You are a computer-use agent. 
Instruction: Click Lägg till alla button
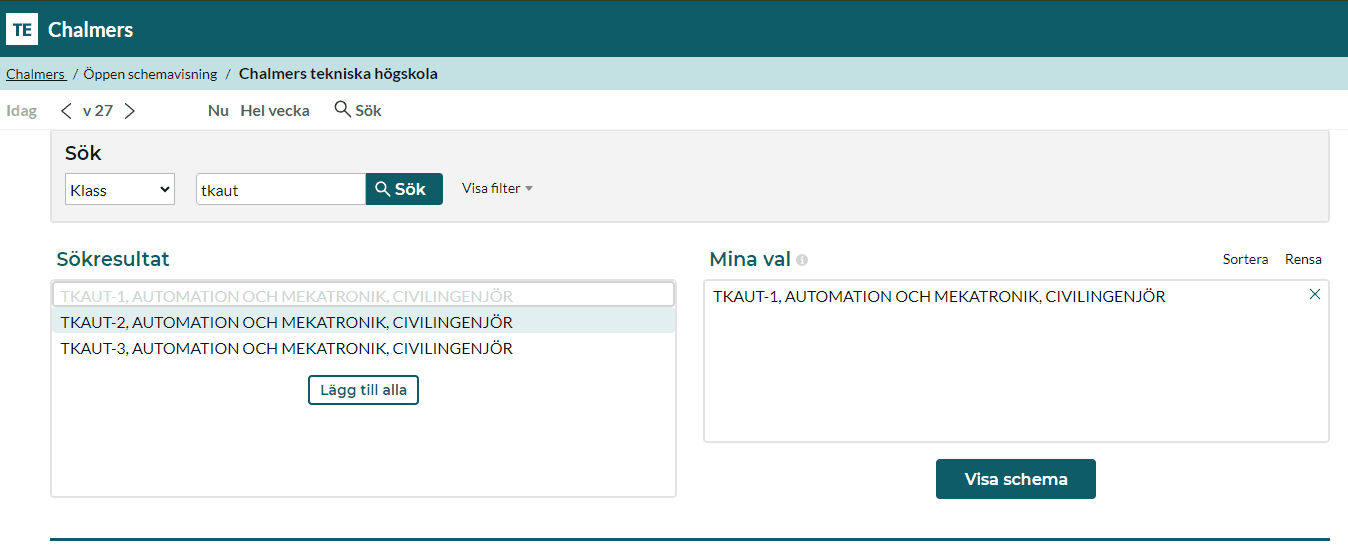(x=363, y=390)
